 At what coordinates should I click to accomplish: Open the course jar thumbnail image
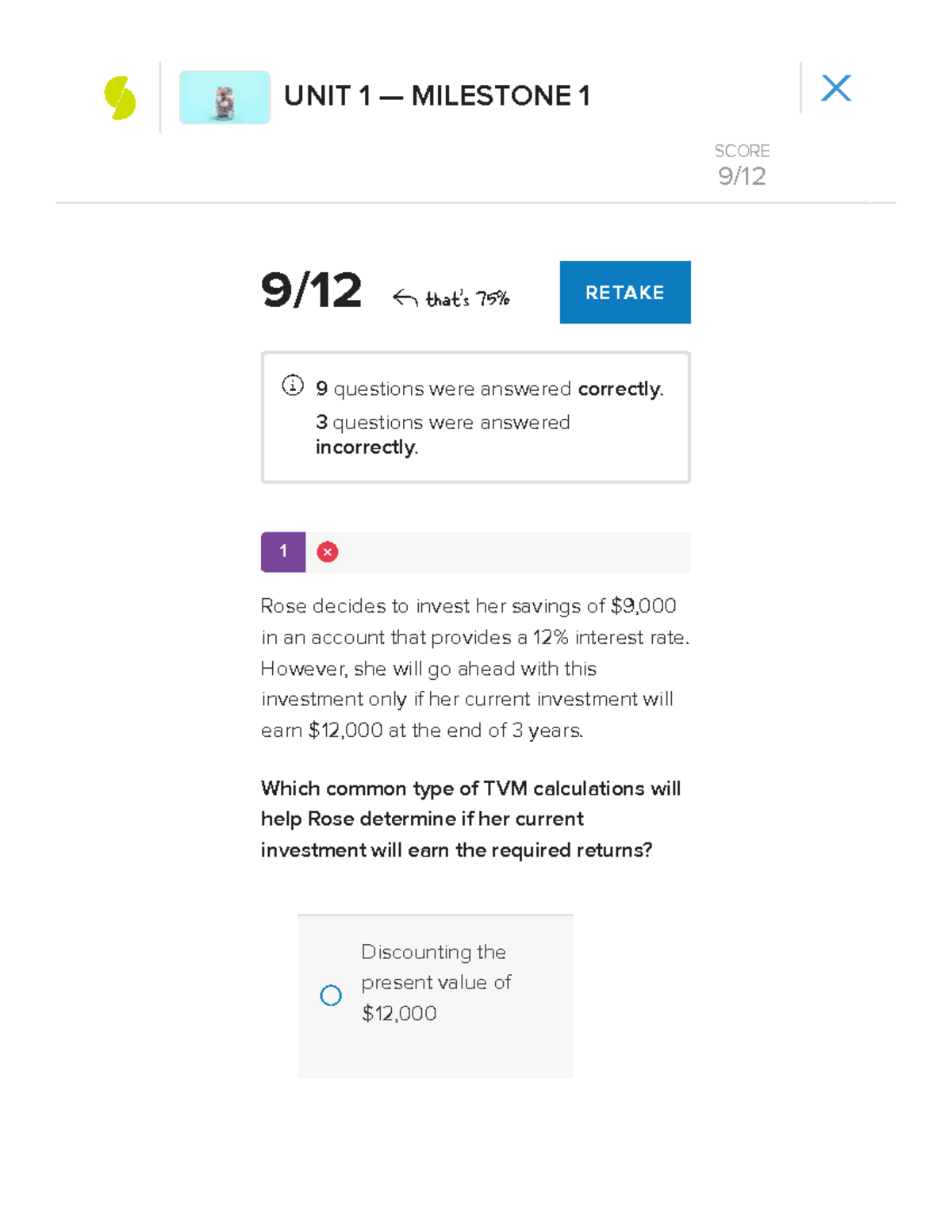(x=225, y=98)
